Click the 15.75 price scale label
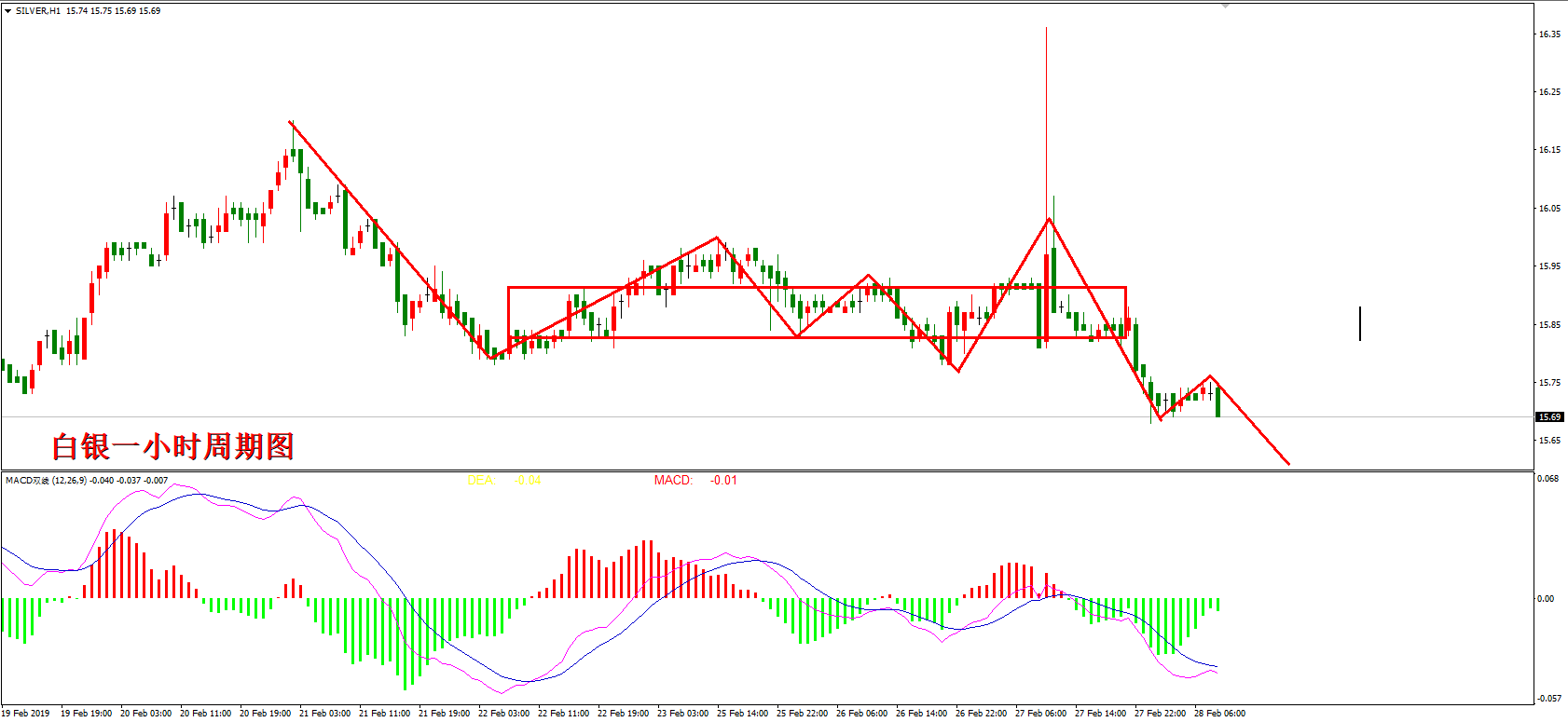This screenshot has width=1568, height=722. point(1549,383)
